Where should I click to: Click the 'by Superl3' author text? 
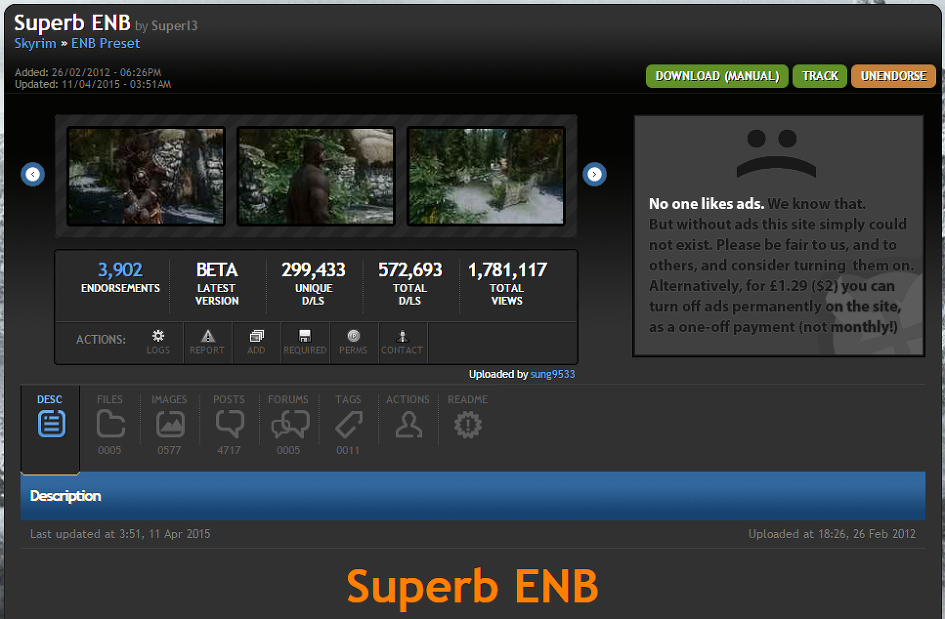[166, 26]
